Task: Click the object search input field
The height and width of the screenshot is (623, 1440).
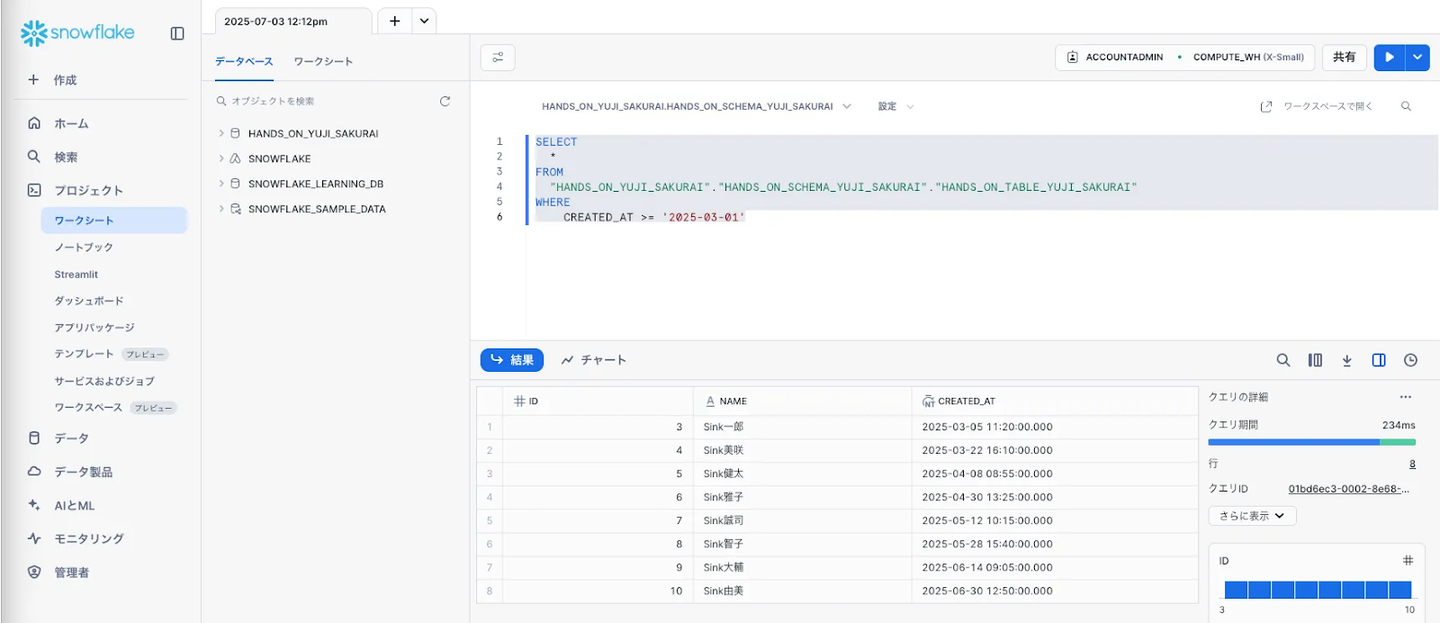Action: (328, 101)
